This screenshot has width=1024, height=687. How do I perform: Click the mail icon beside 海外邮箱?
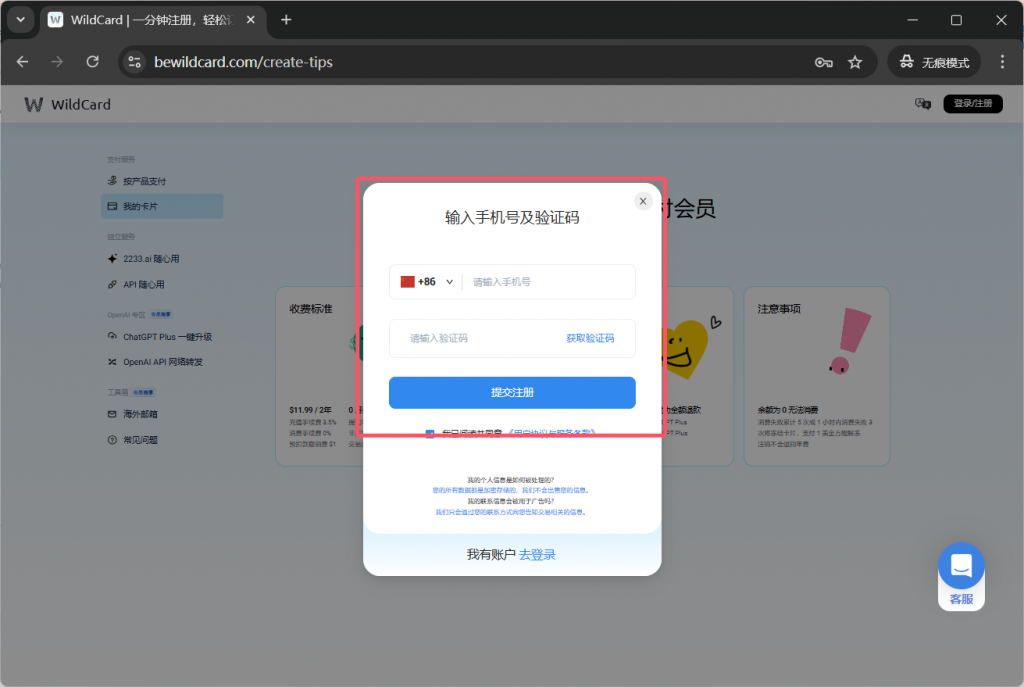pyautogui.click(x=112, y=414)
